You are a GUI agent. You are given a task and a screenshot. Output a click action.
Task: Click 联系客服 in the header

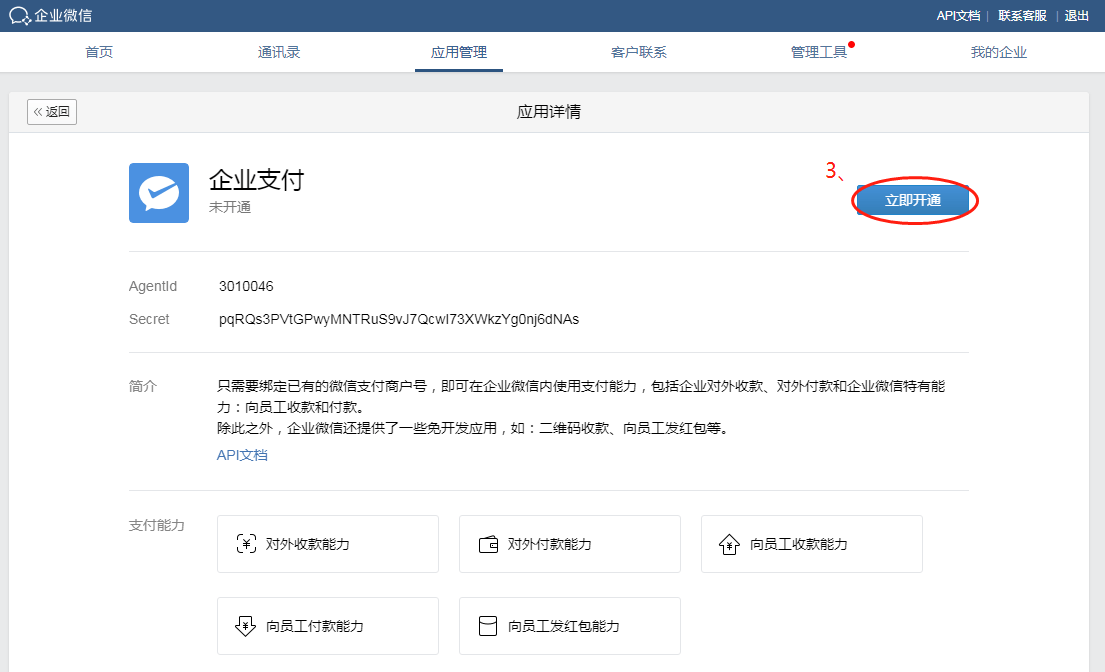1022,15
